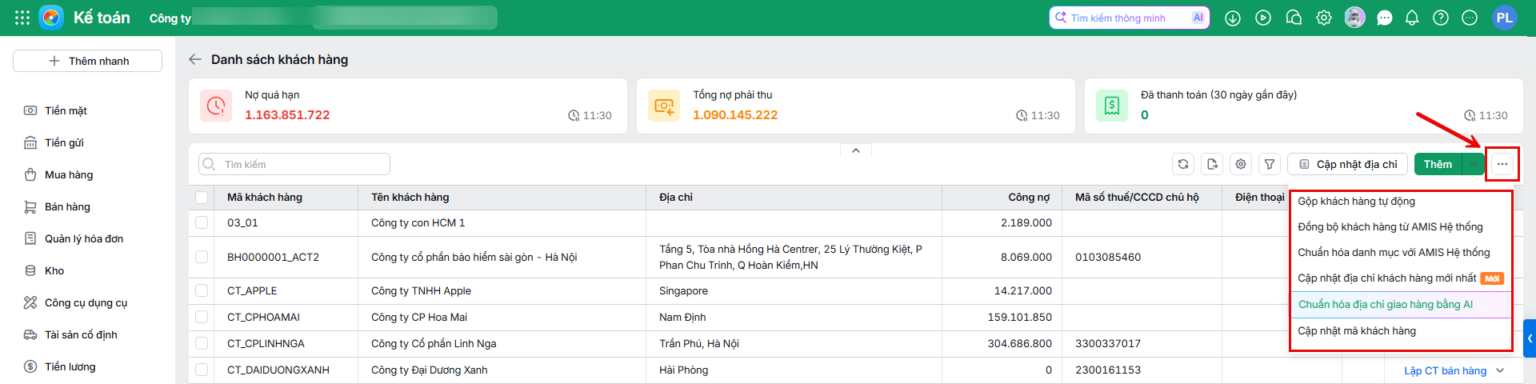Click the Nợ quá hạn clock card icon
Screen dimensions: 1536x384
coord(216,105)
